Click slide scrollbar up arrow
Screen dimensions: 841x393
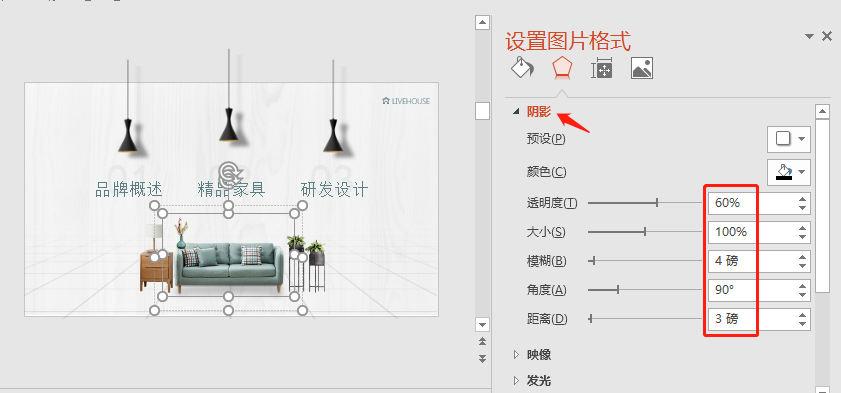click(482, 22)
